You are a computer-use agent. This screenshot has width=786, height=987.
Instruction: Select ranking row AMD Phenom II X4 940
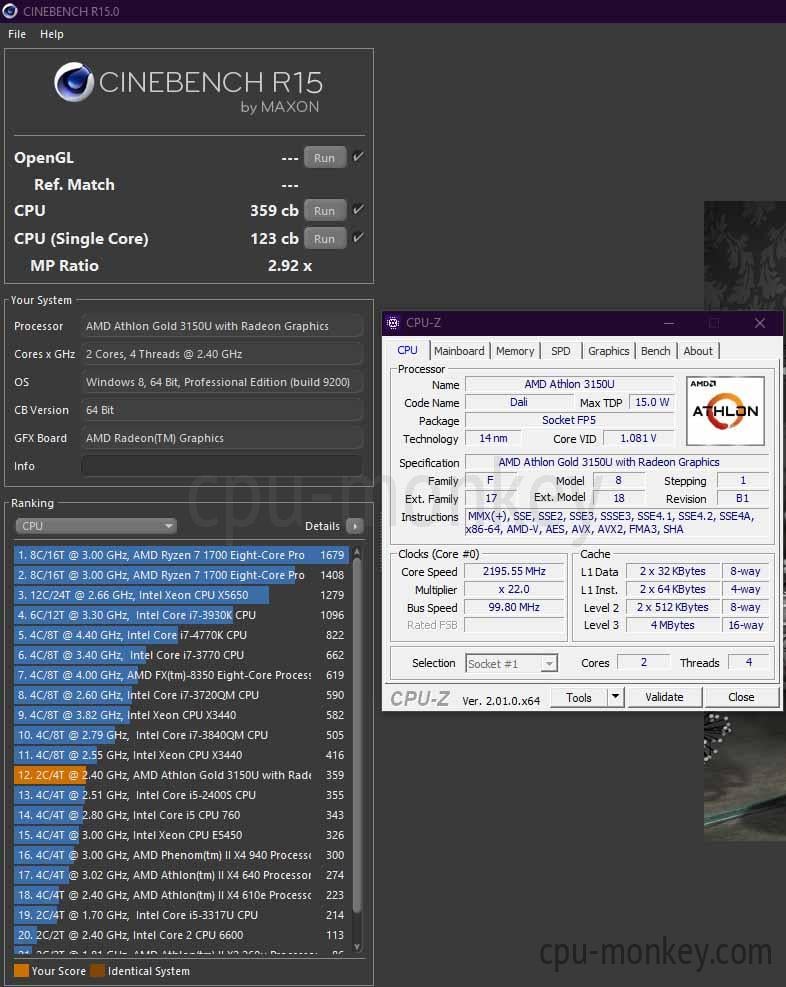tap(181, 855)
